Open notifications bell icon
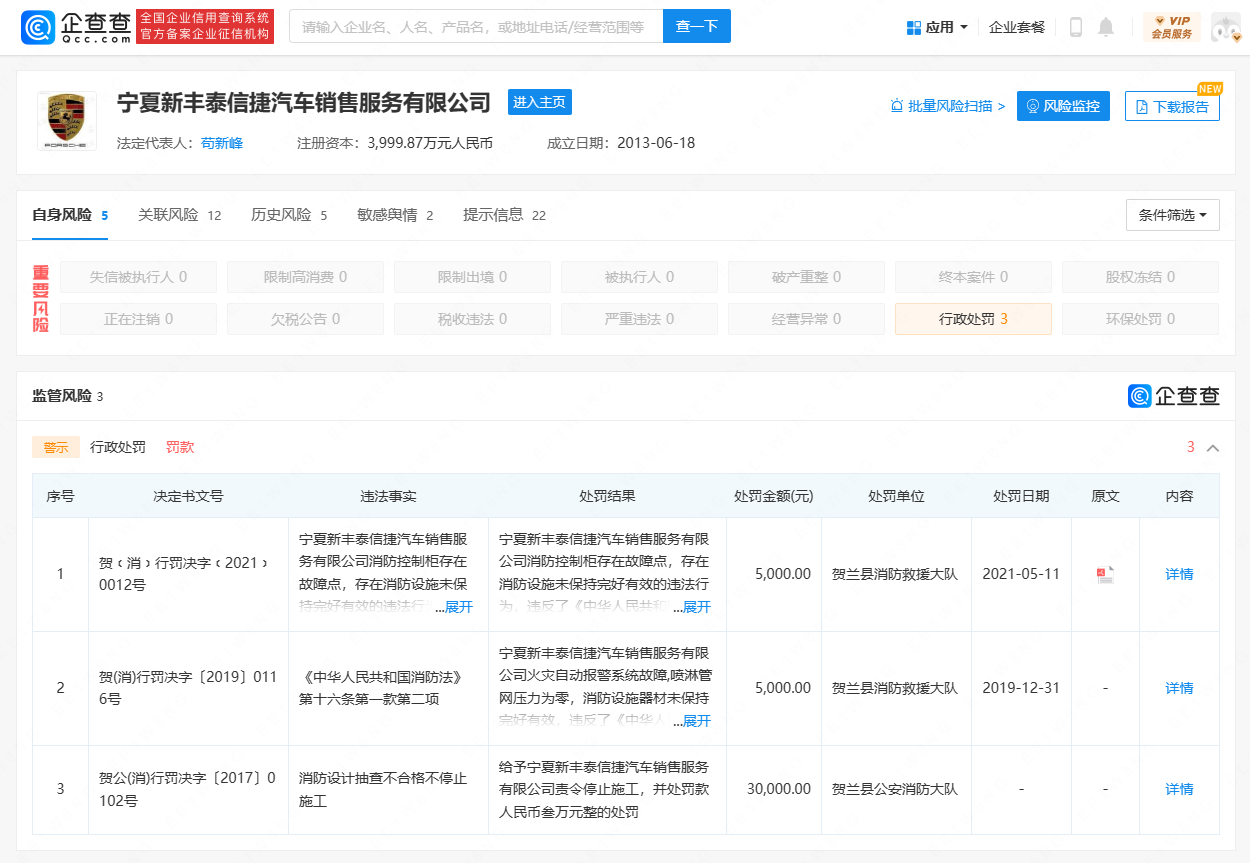Viewport: 1250px width, 863px height. [1106, 27]
